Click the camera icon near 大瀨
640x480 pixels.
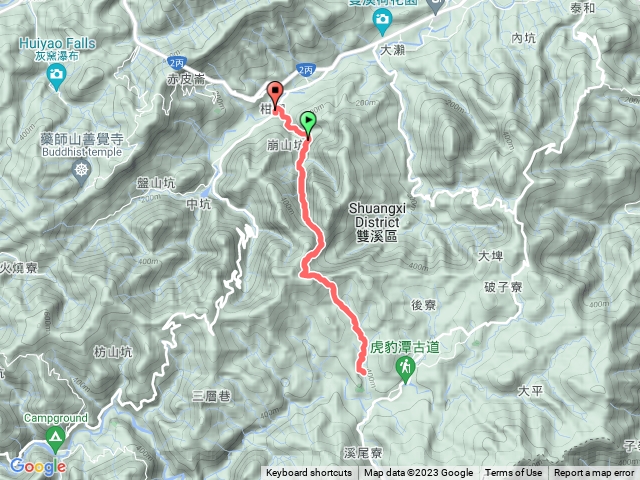tap(382, 22)
